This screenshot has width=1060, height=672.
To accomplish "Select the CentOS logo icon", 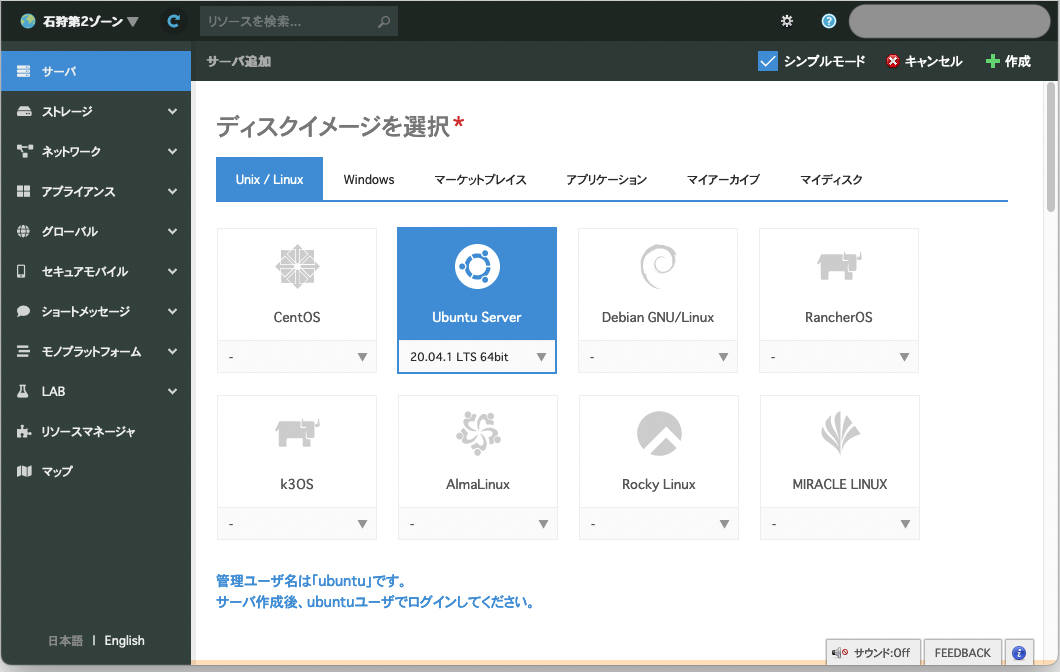I will (x=297, y=266).
